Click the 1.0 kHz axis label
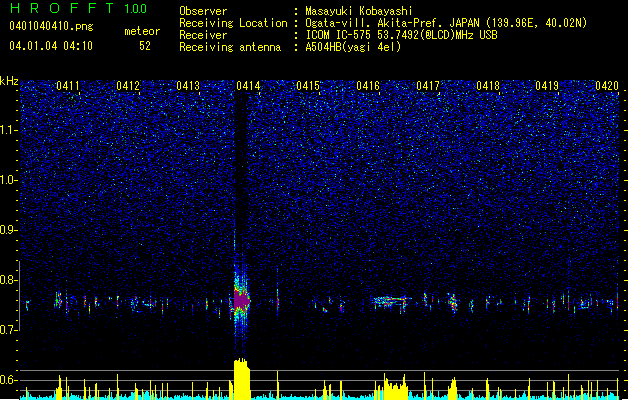This screenshot has height=400, width=629. (9, 180)
